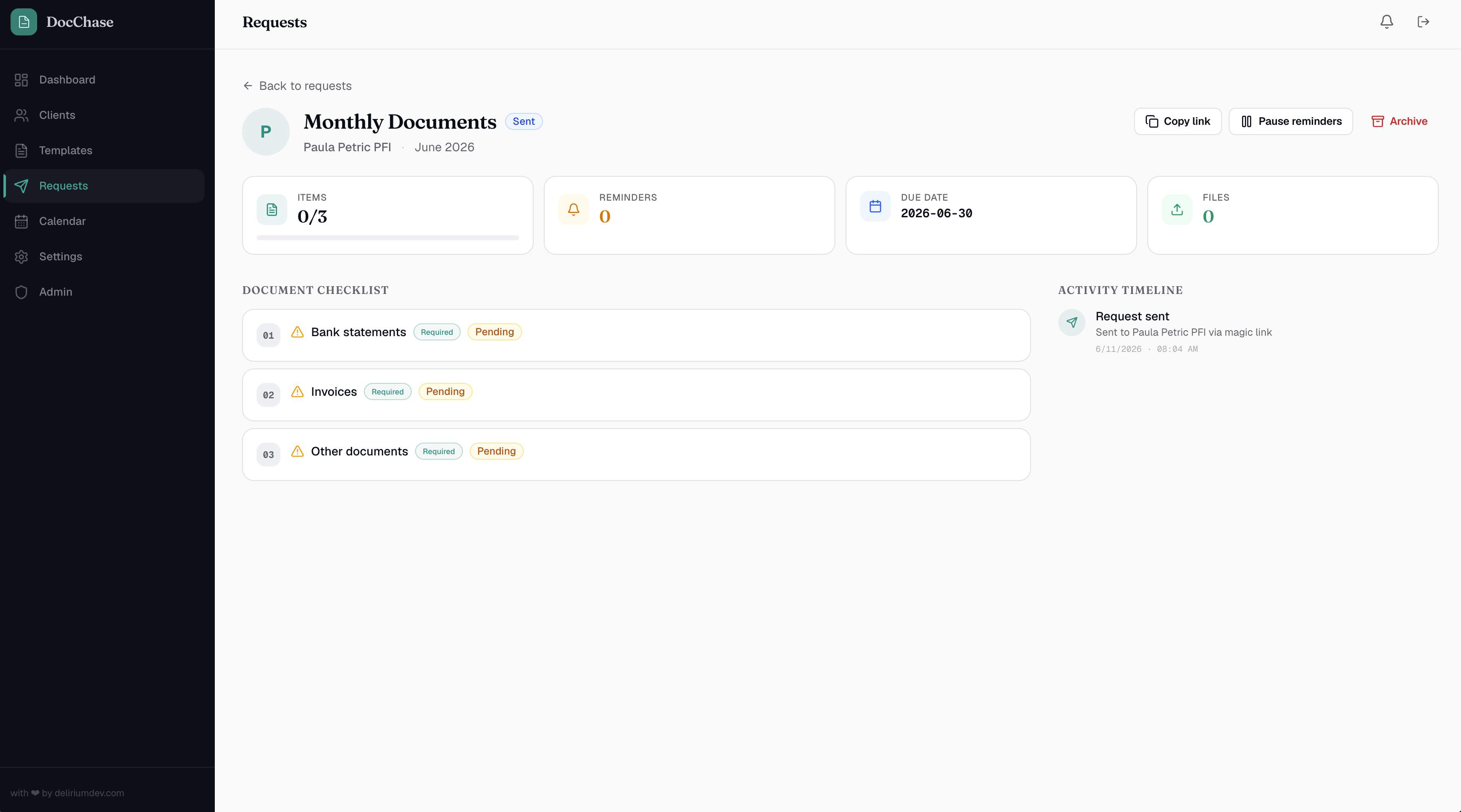Click the Bank statements warning icon
This screenshot has height=812, width=1461.
tap(297, 332)
